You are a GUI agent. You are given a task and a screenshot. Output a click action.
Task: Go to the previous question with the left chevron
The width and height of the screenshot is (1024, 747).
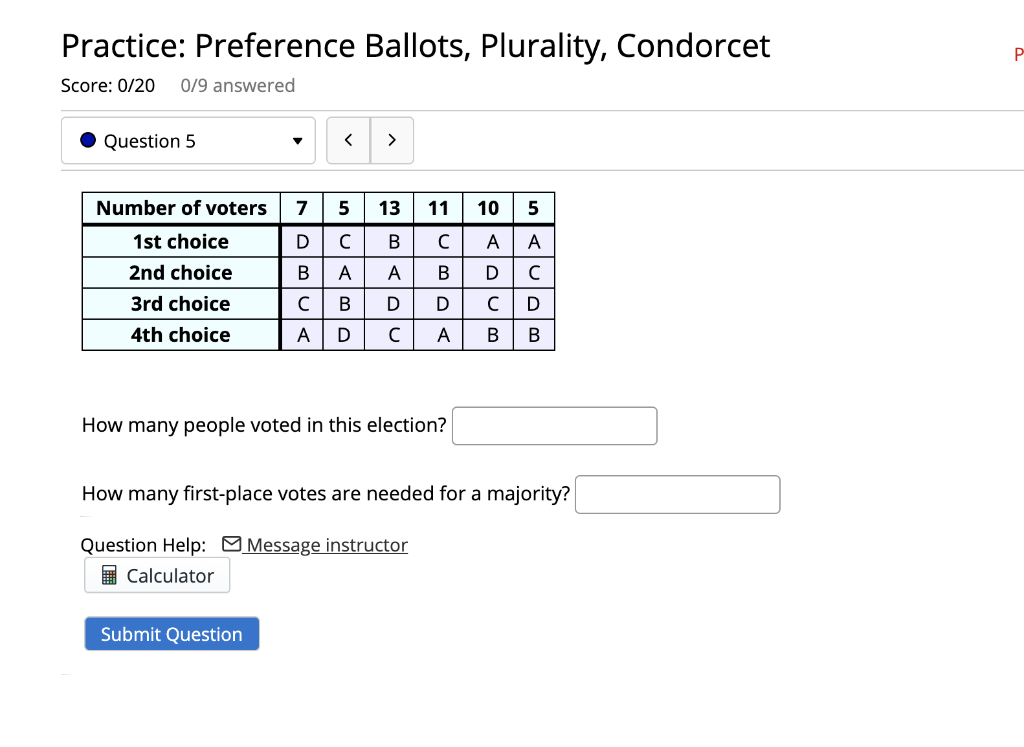click(x=348, y=140)
